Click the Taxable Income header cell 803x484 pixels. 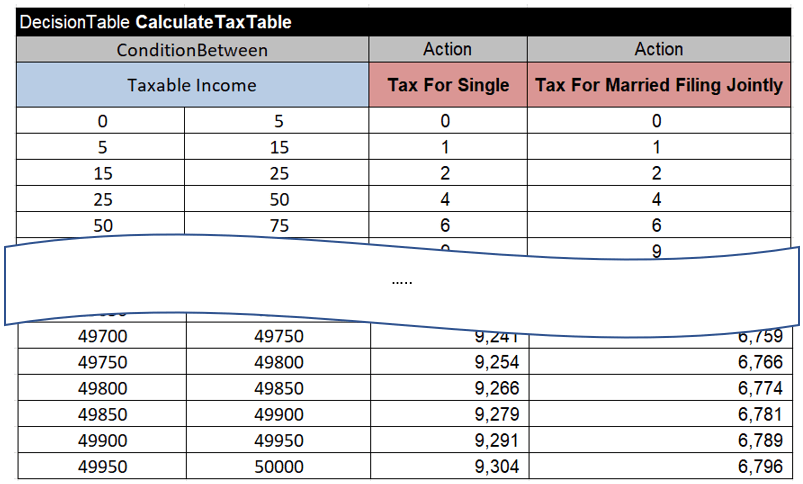coord(192,85)
